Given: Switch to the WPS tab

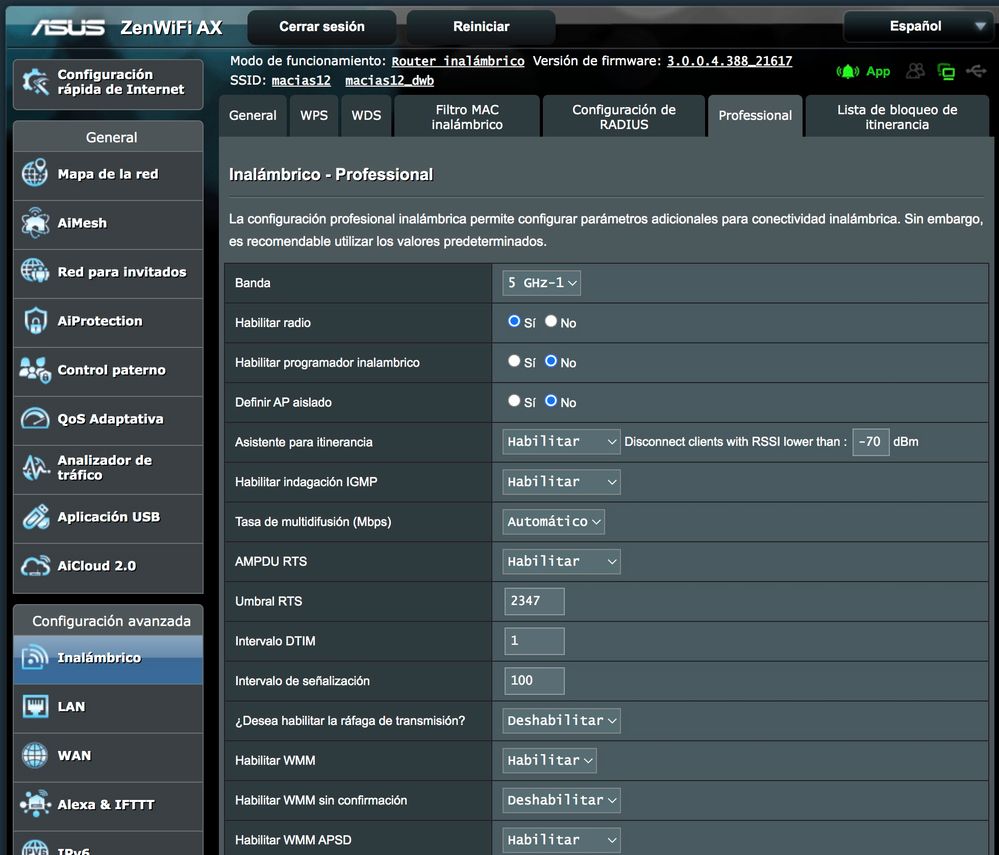Looking at the screenshot, I should (x=314, y=116).
